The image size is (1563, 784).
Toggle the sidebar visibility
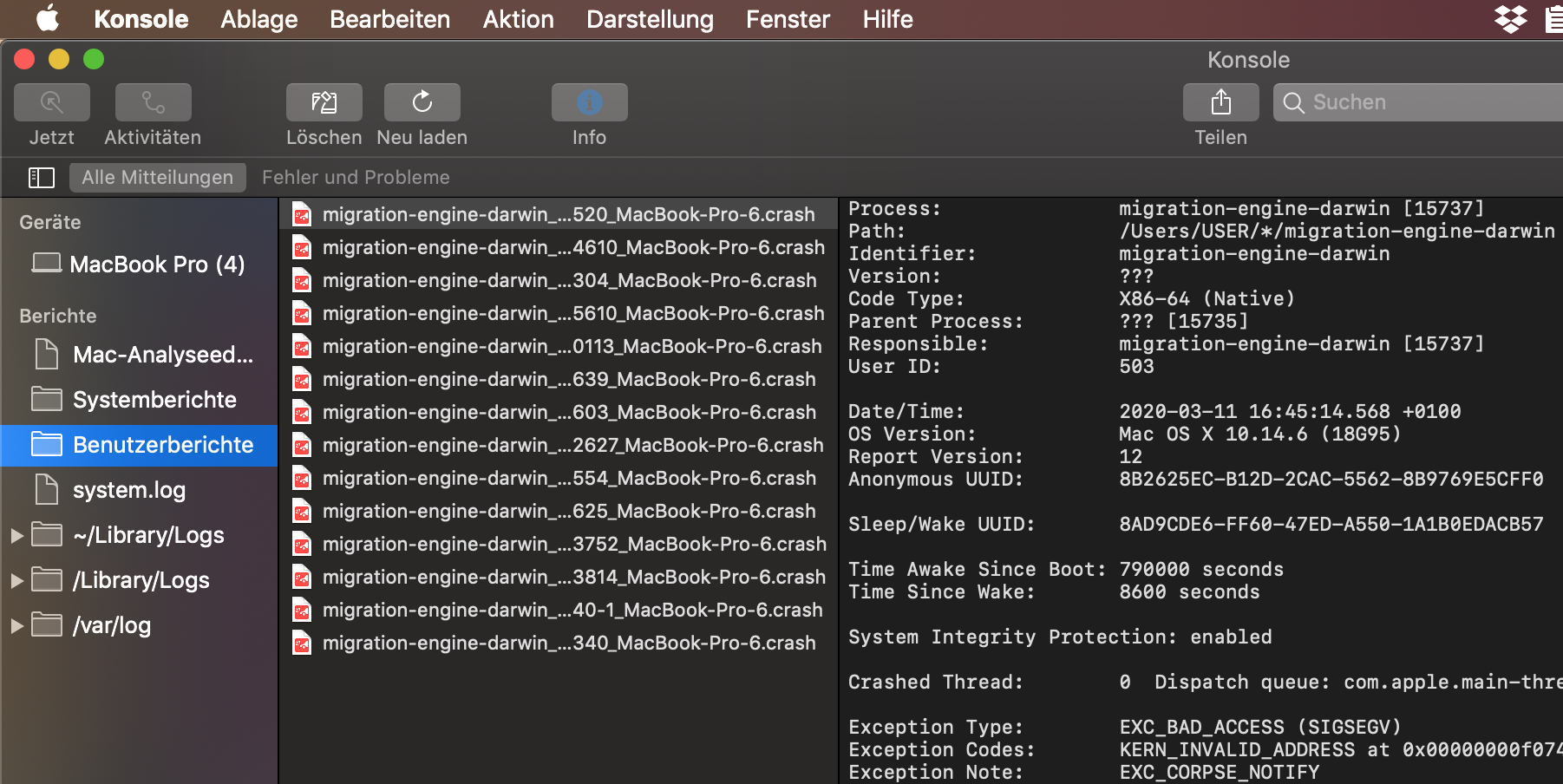pos(41,177)
